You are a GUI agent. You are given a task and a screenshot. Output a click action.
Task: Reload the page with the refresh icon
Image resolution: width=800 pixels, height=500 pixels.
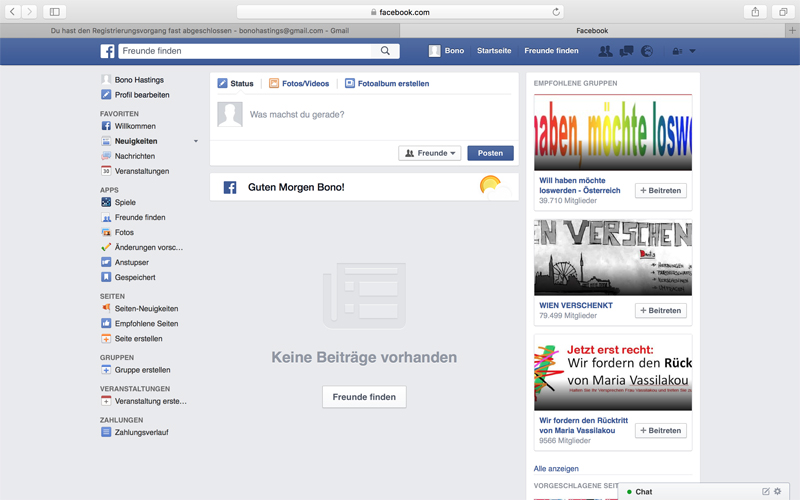click(556, 12)
